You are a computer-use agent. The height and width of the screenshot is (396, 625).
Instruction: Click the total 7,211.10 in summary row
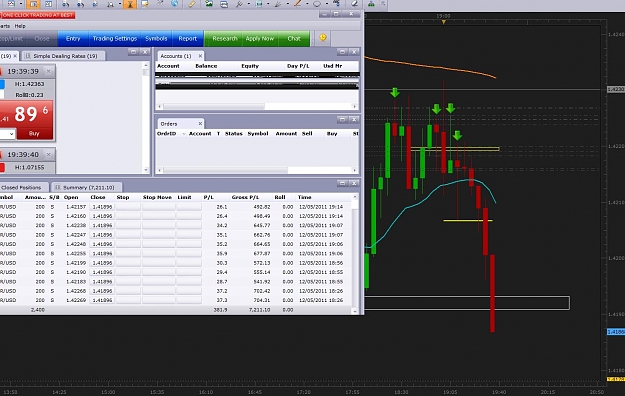(259, 310)
